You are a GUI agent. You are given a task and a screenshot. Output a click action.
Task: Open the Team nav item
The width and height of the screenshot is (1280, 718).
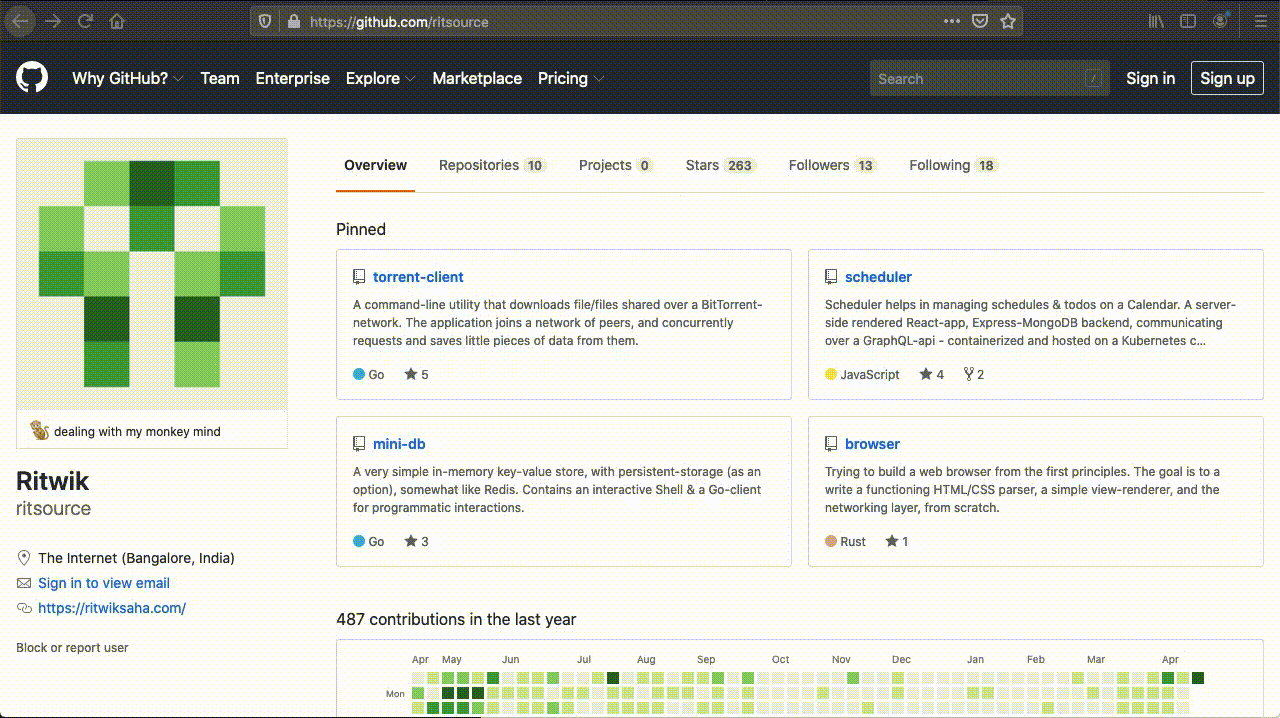pos(220,78)
